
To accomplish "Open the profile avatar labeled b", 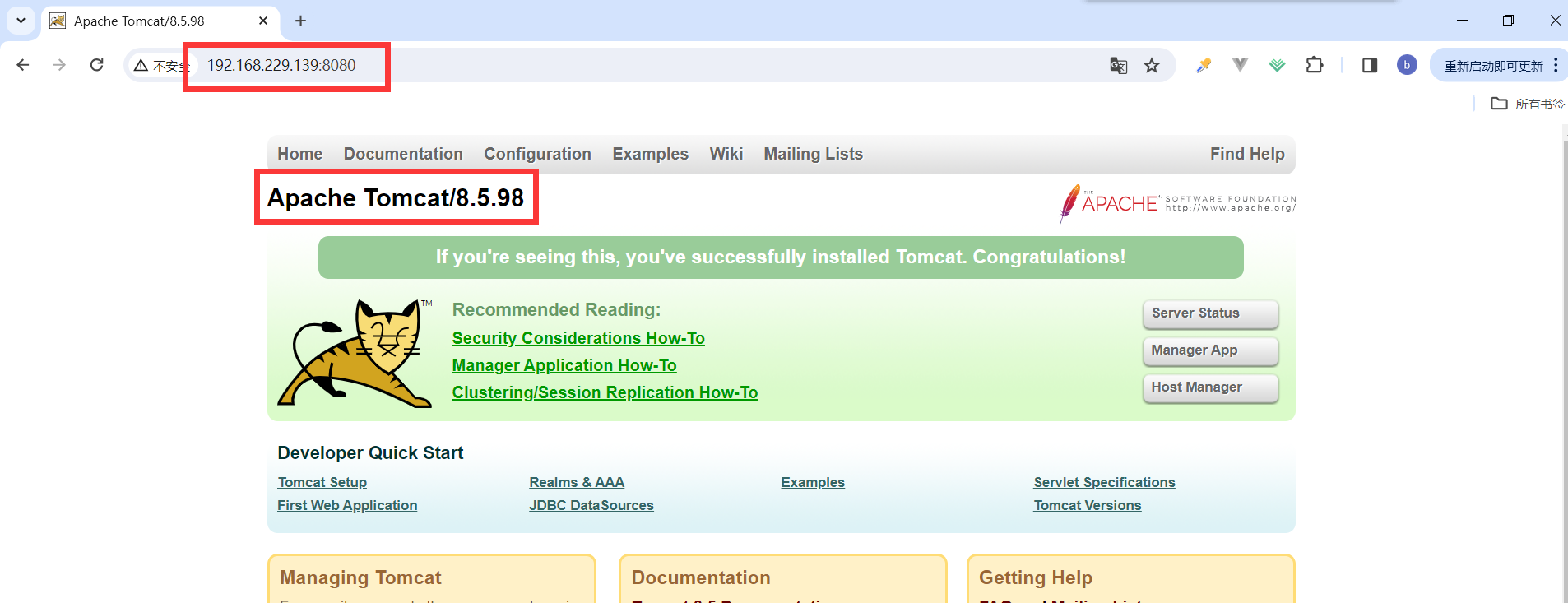I will click(x=1407, y=65).
